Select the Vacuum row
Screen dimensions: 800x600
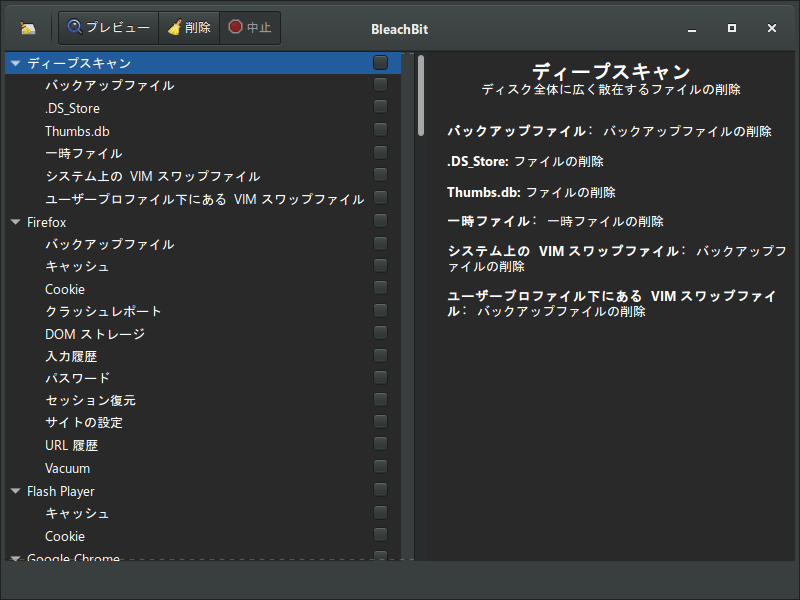(203, 468)
